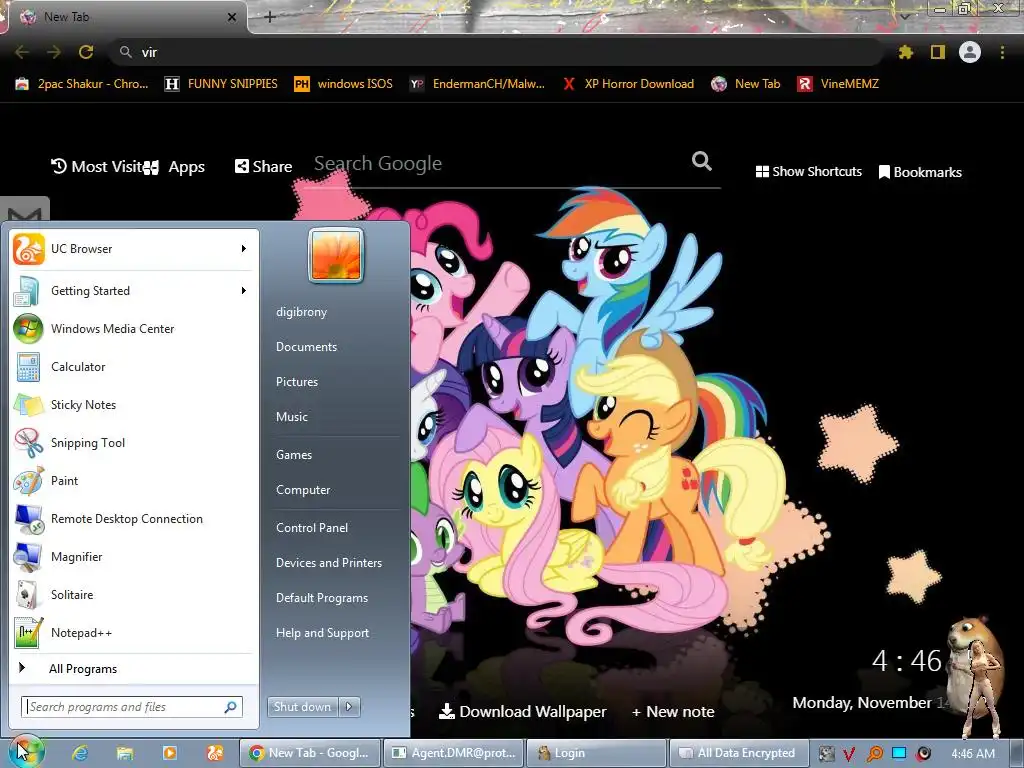Viewport: 1024px width, 768px height.
Task: Open Documents from Start menu
Action: (306, 347)
